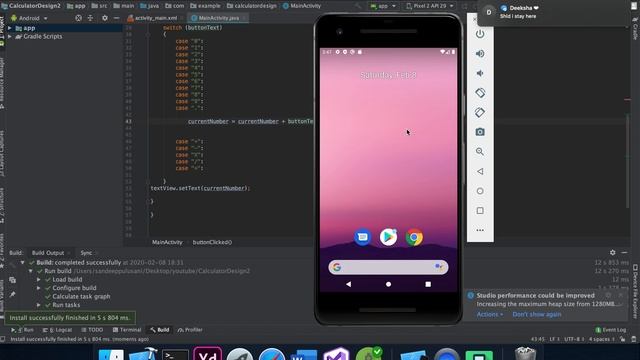Click the Don't show again link
This screenshot has width=640, height=360.
point(537,314)
